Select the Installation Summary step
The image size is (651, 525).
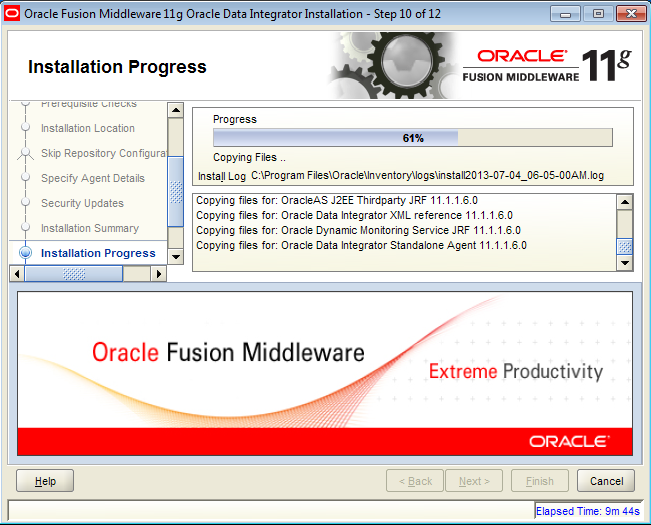(x=90, y=228)
